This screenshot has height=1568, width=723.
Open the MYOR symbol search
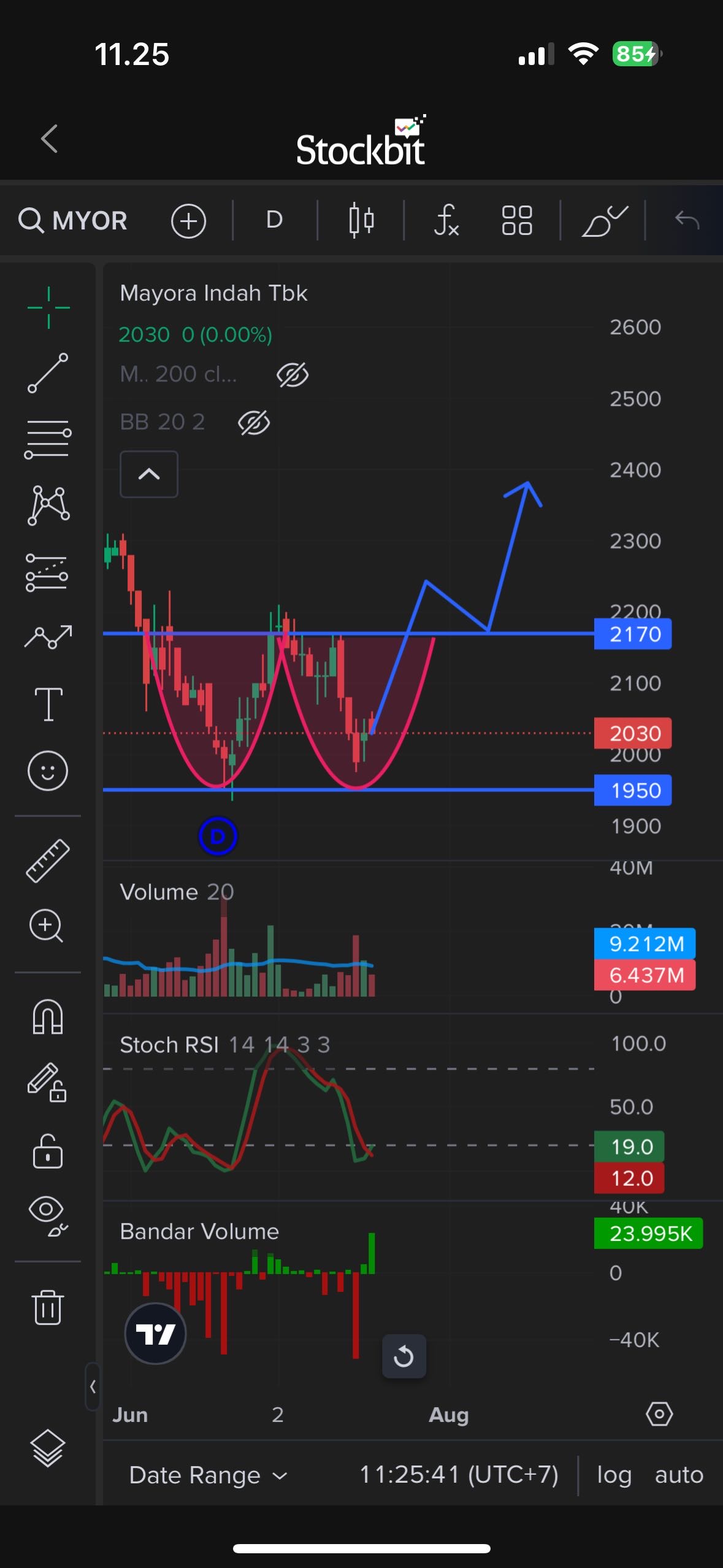pos(73,220)
